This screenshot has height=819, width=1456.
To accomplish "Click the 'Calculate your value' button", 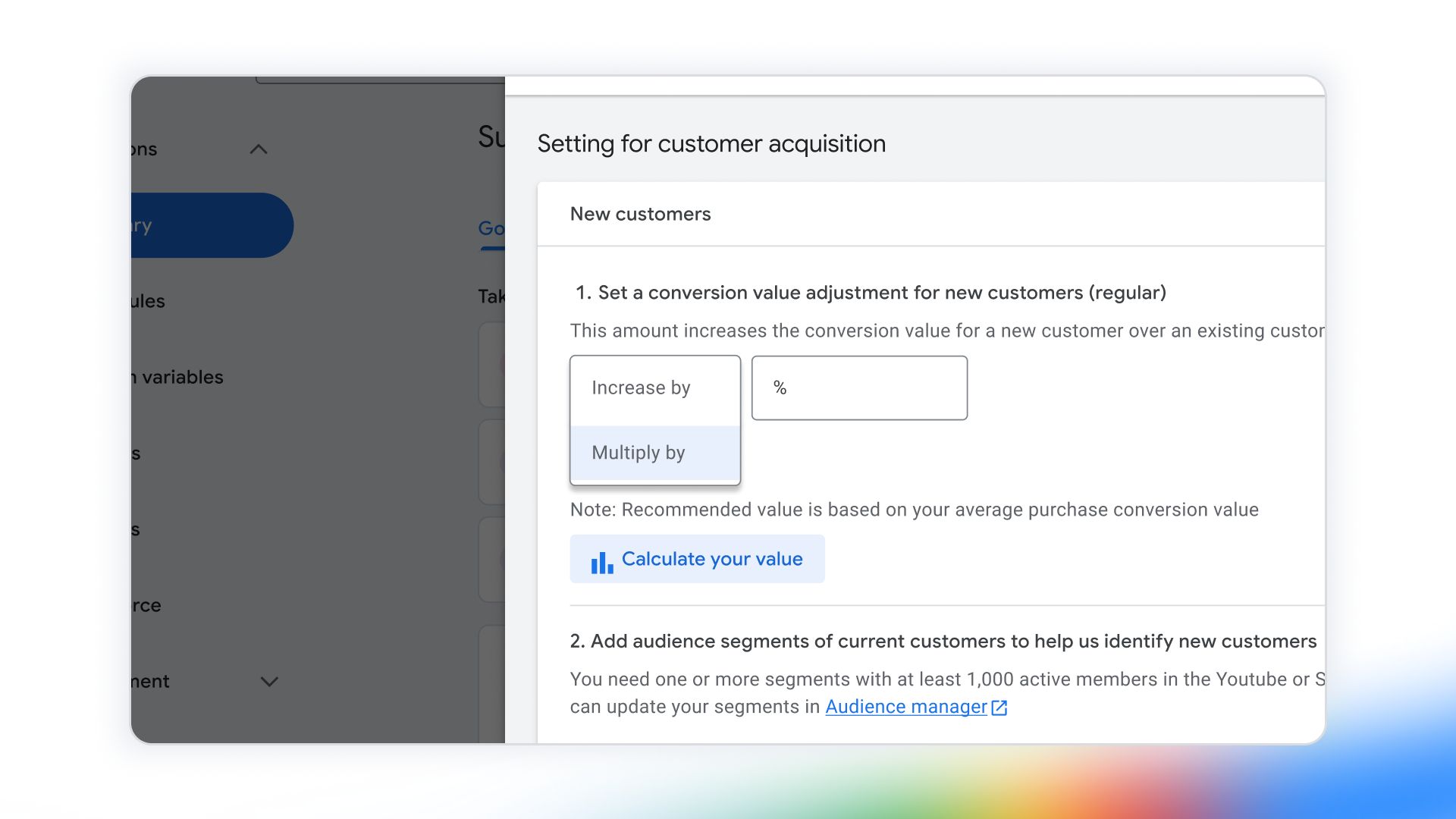I will pyautogui.click(x=697, y=559).
